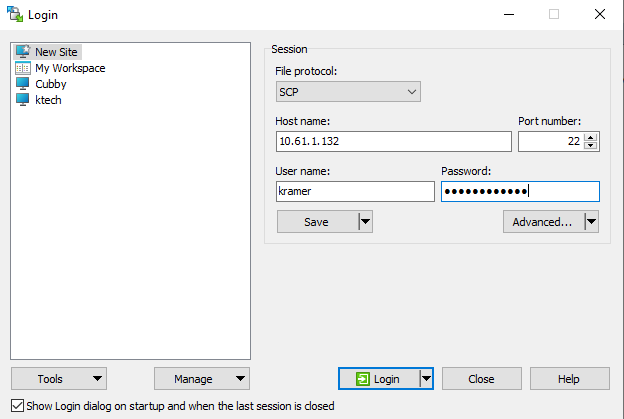The height and width of the screenshot is (419, 624).
Task: Open the Manage menu button
Action: tap(201, 379)
